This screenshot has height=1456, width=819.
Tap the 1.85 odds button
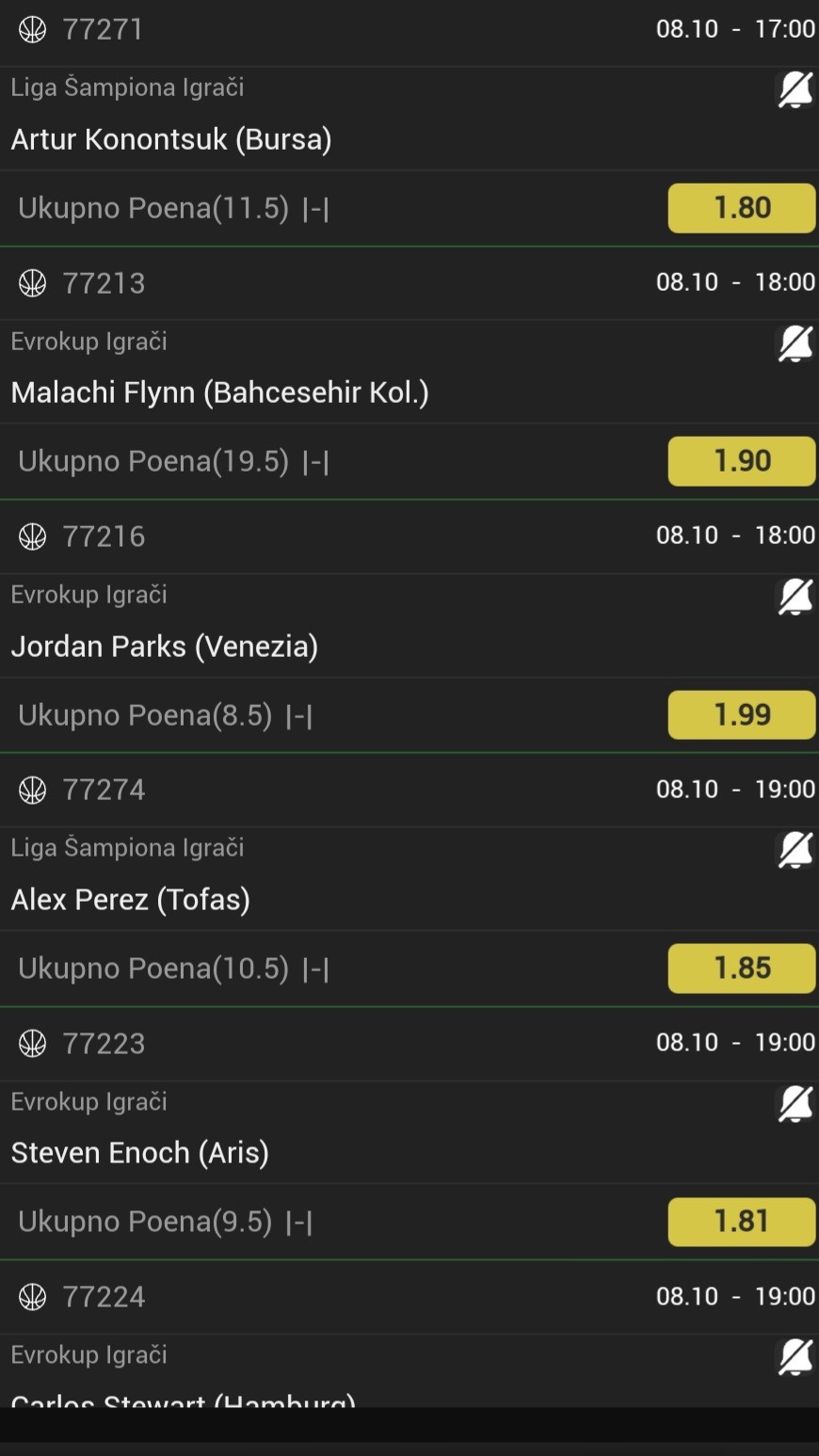pyautogui.click(x=741, y=968)
